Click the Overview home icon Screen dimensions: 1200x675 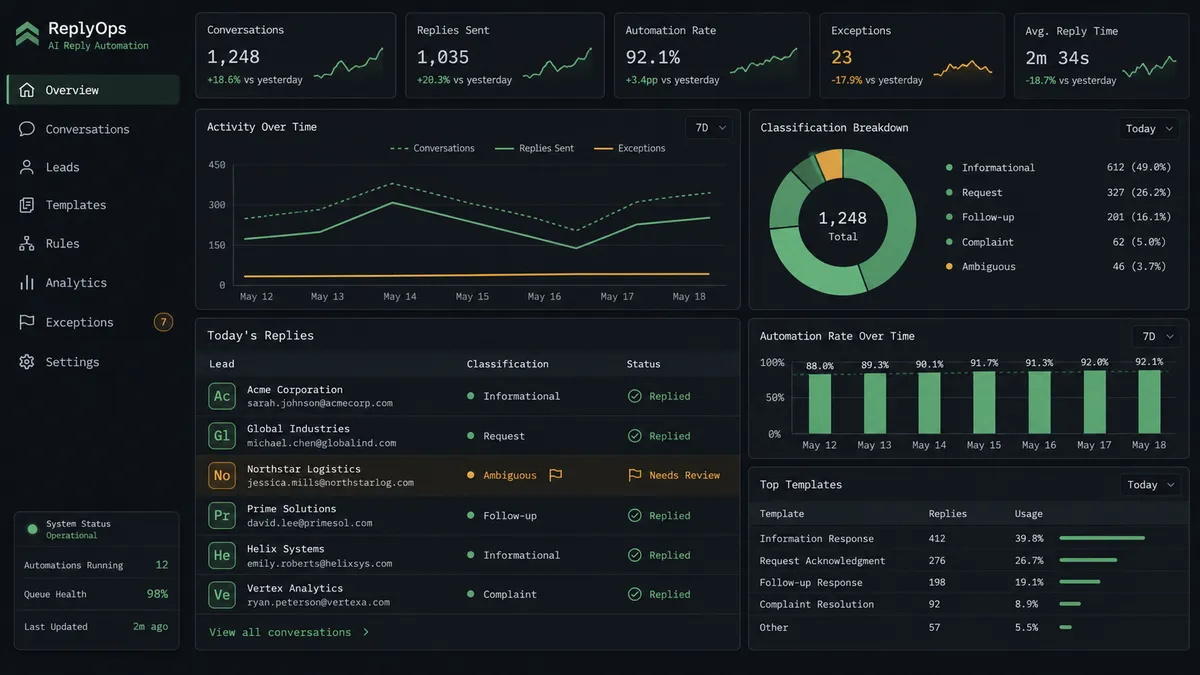pyautogui.click(x=27, y=90)
